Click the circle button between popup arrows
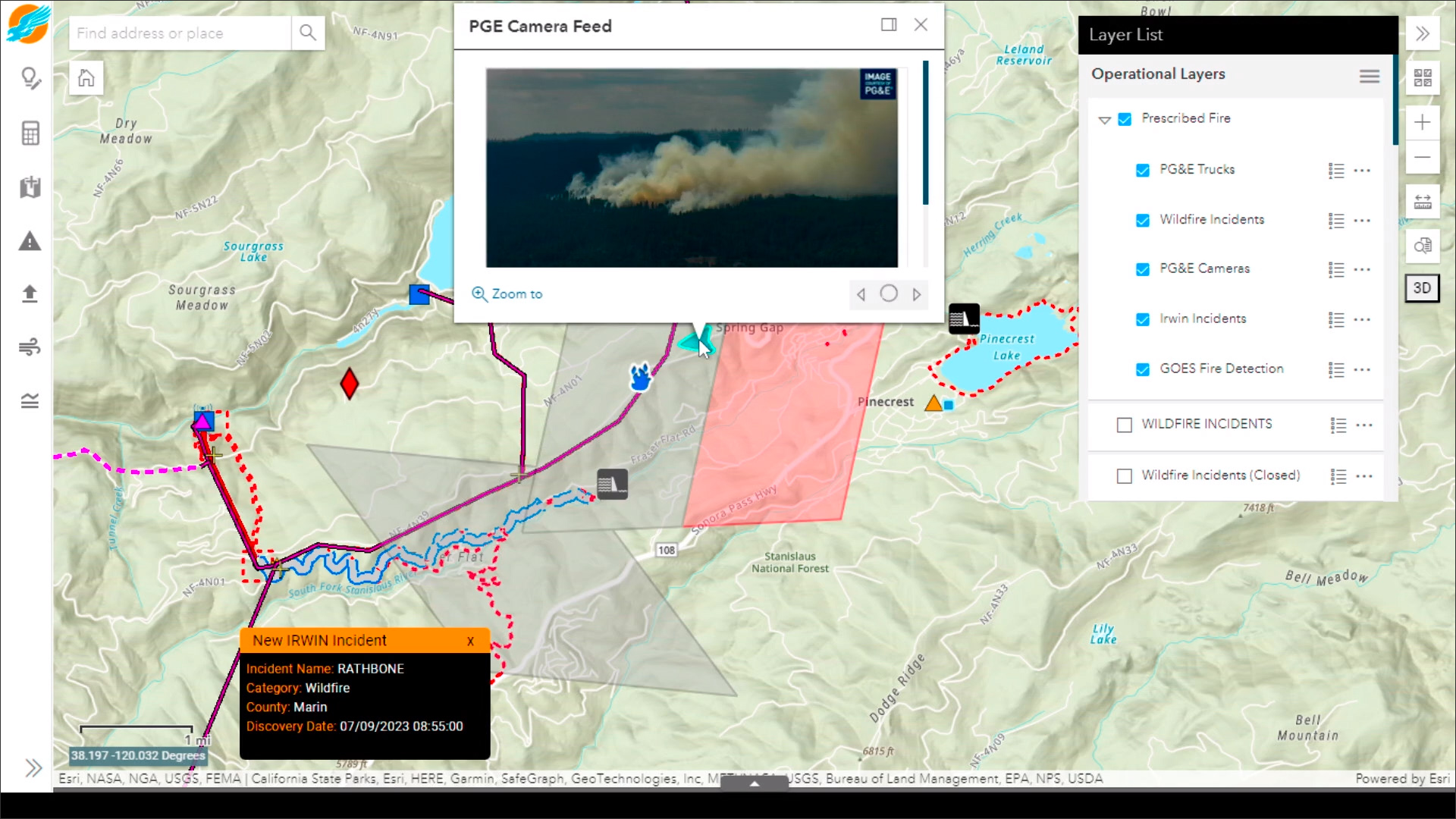 point(889,293)
